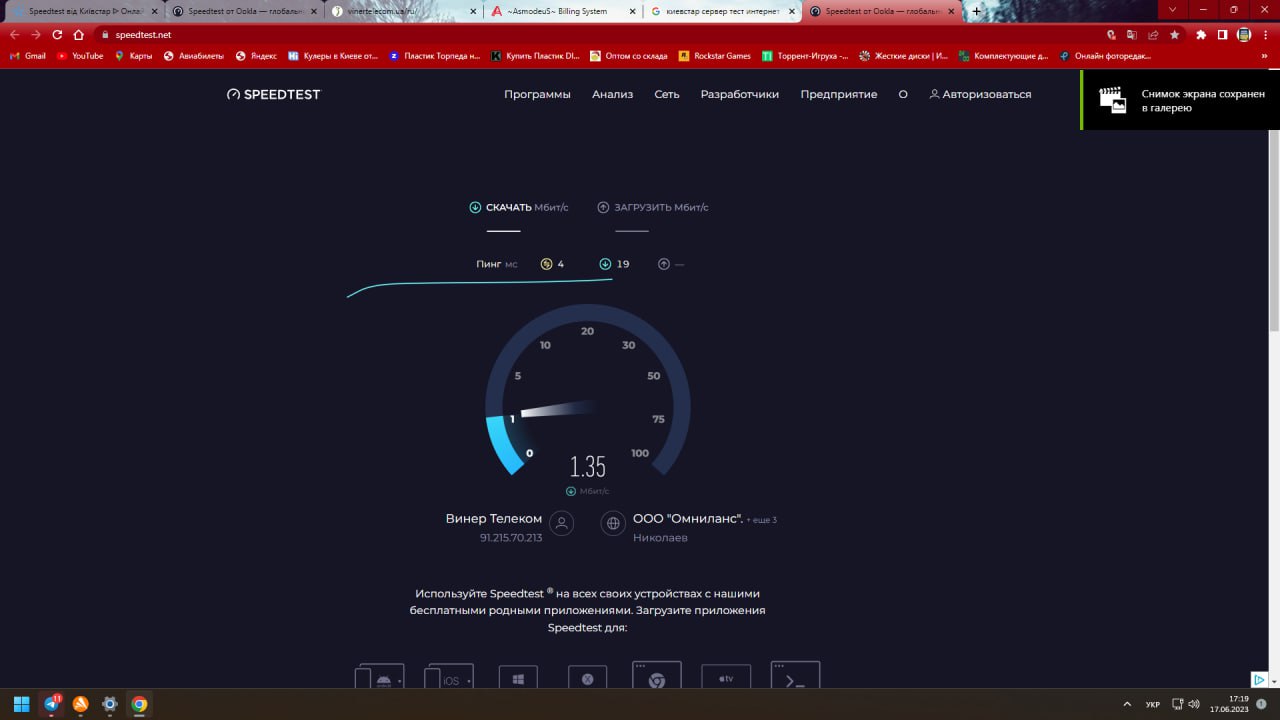
Task: Switch to the AsmodeuS Billing System tab
Action: click(564, 11)
